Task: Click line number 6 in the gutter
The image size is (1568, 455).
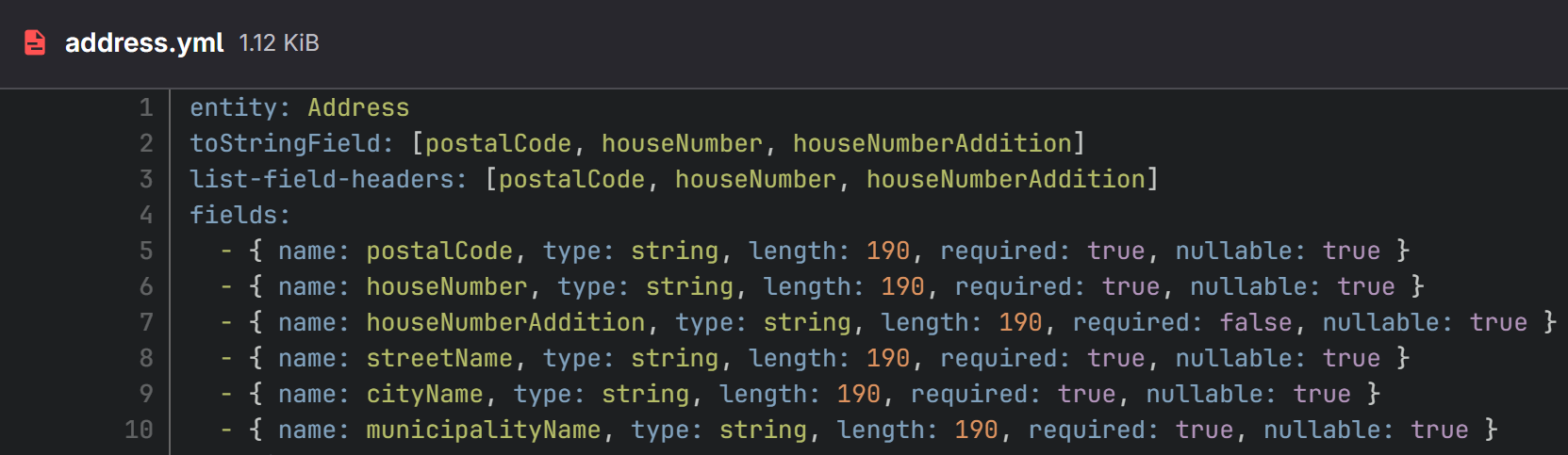Action: pos(146,286)
